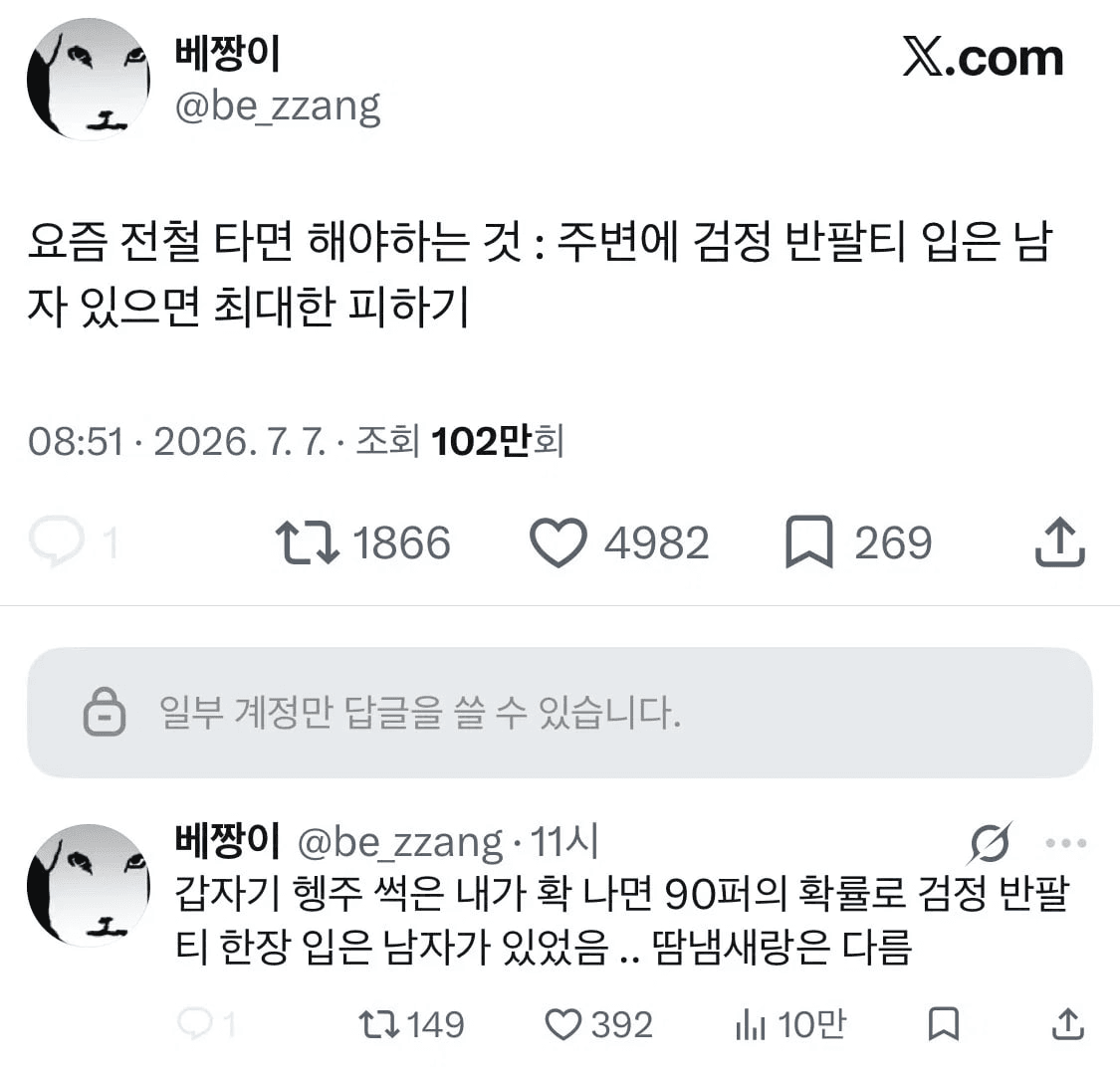The height and width of the screenshot is (1075, 1120).
Task: Click the reply bubble icon on main tweet
Action: pos(57,540)
